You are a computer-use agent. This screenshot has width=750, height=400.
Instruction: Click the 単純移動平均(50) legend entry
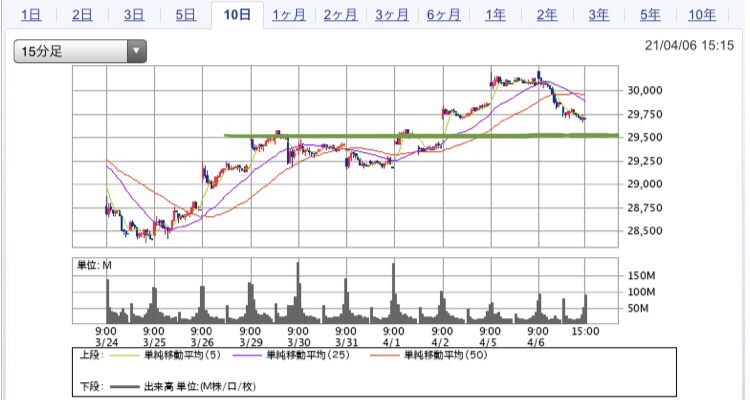tap(446, 355)
